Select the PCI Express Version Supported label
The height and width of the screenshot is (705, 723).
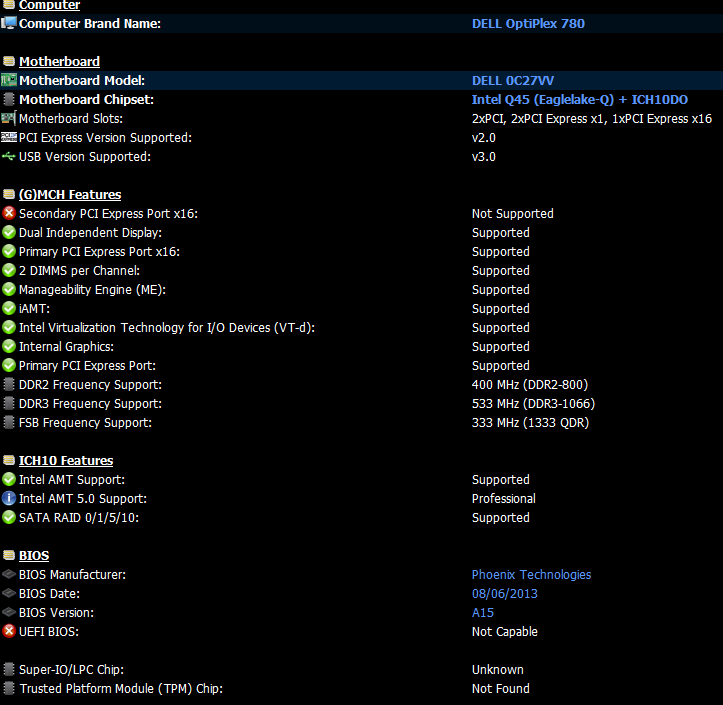(x=105, y=137)
